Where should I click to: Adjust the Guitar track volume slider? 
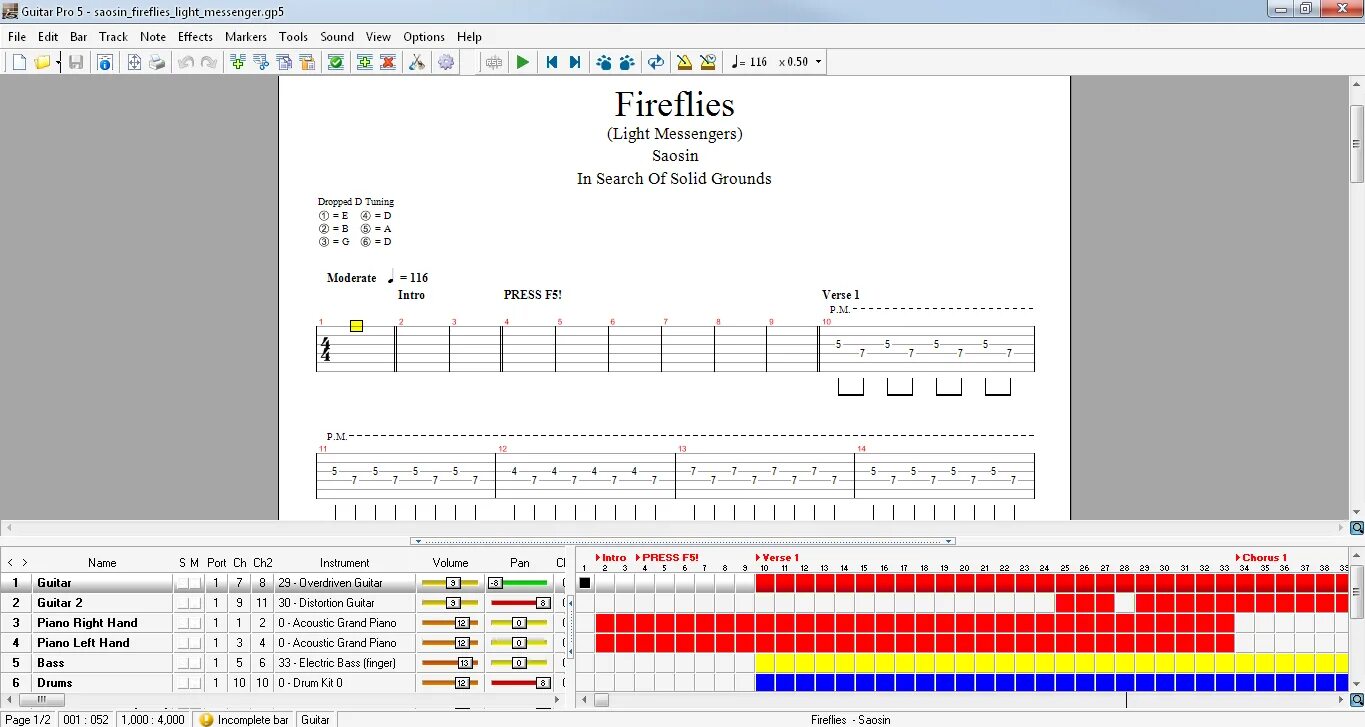pos(450,583)
